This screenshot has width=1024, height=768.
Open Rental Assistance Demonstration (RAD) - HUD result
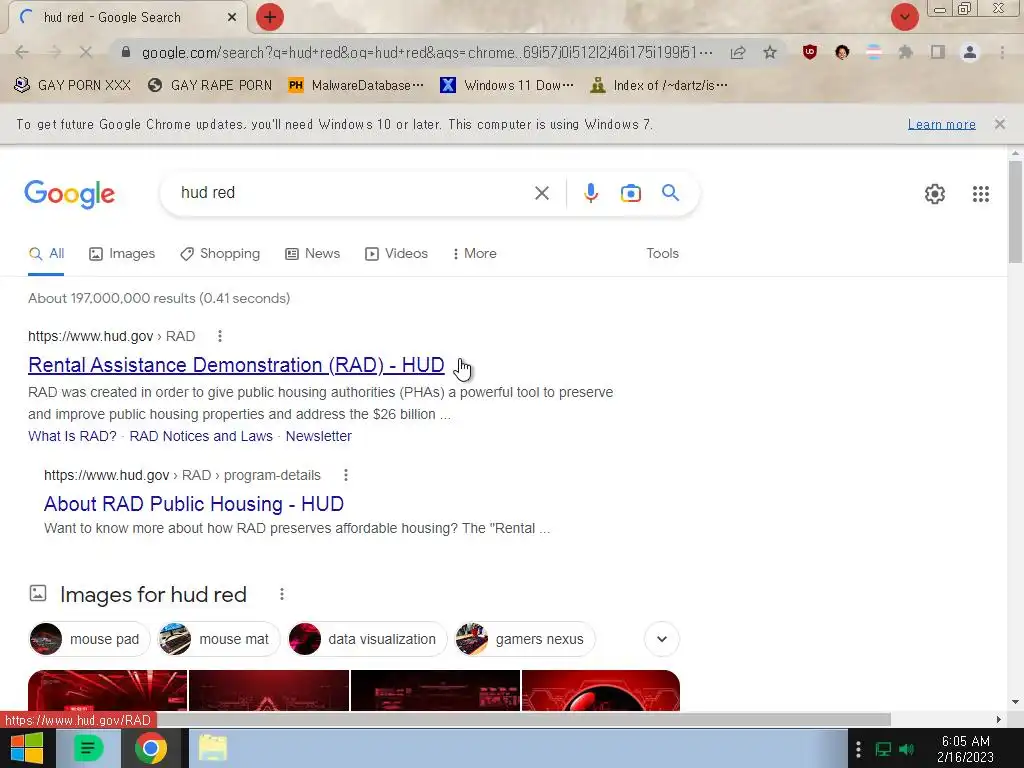click(x=236, y=365)
